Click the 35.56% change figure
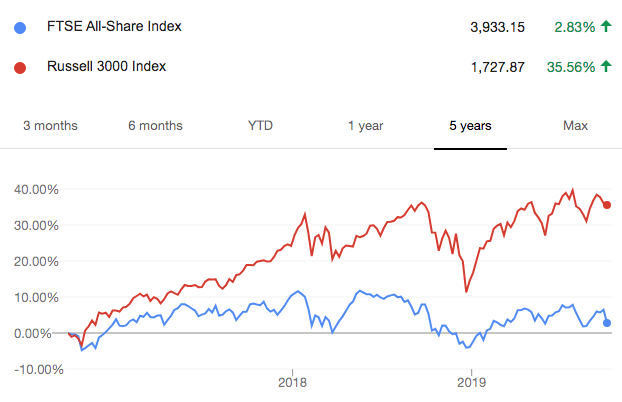The height and width of the screenshot is (402, 622). (x=570, y=67)
